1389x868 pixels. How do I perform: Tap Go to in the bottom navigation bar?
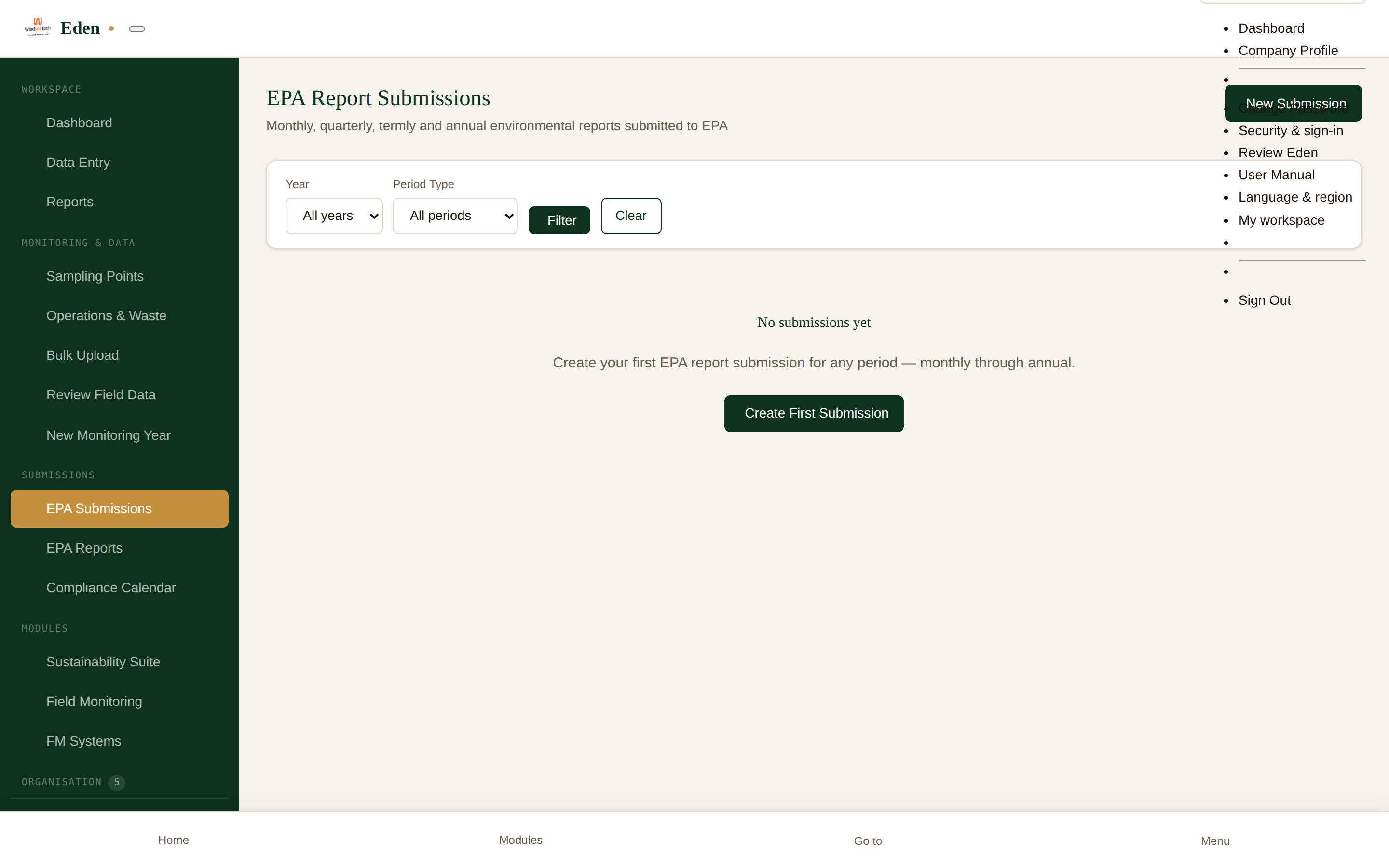(x=868, y=841)
